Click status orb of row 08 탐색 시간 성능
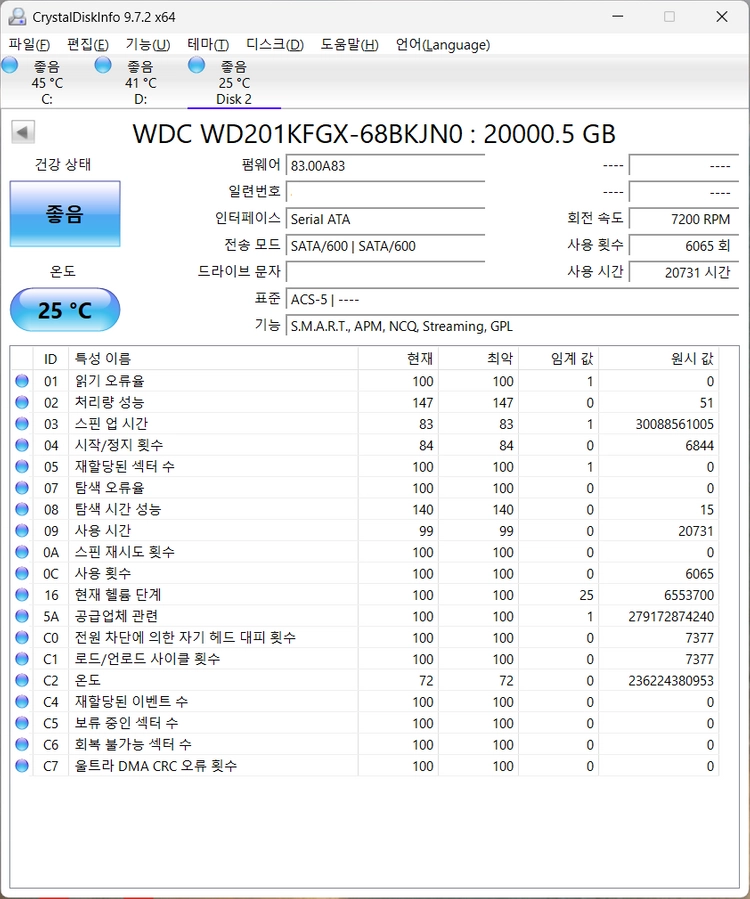Screen dimensions: 750x899 [22, 509]
